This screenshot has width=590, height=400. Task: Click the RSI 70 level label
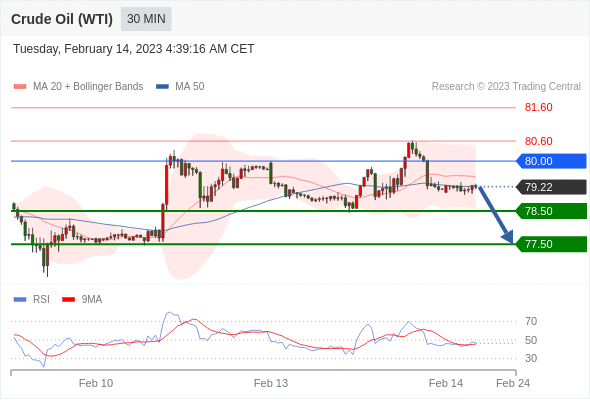[x=531, y=321]
